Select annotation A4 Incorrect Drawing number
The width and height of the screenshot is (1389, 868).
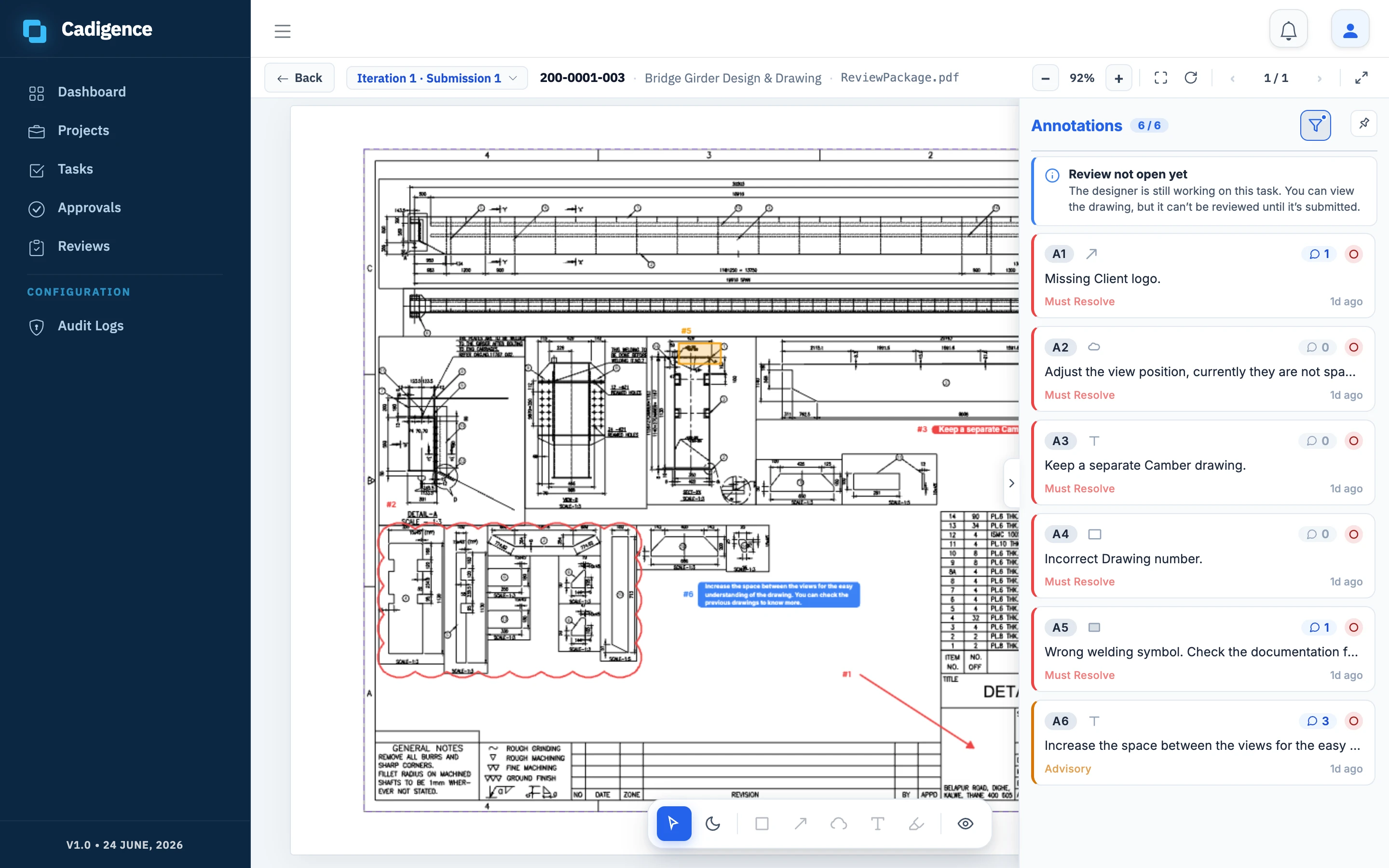[1203, 556]
